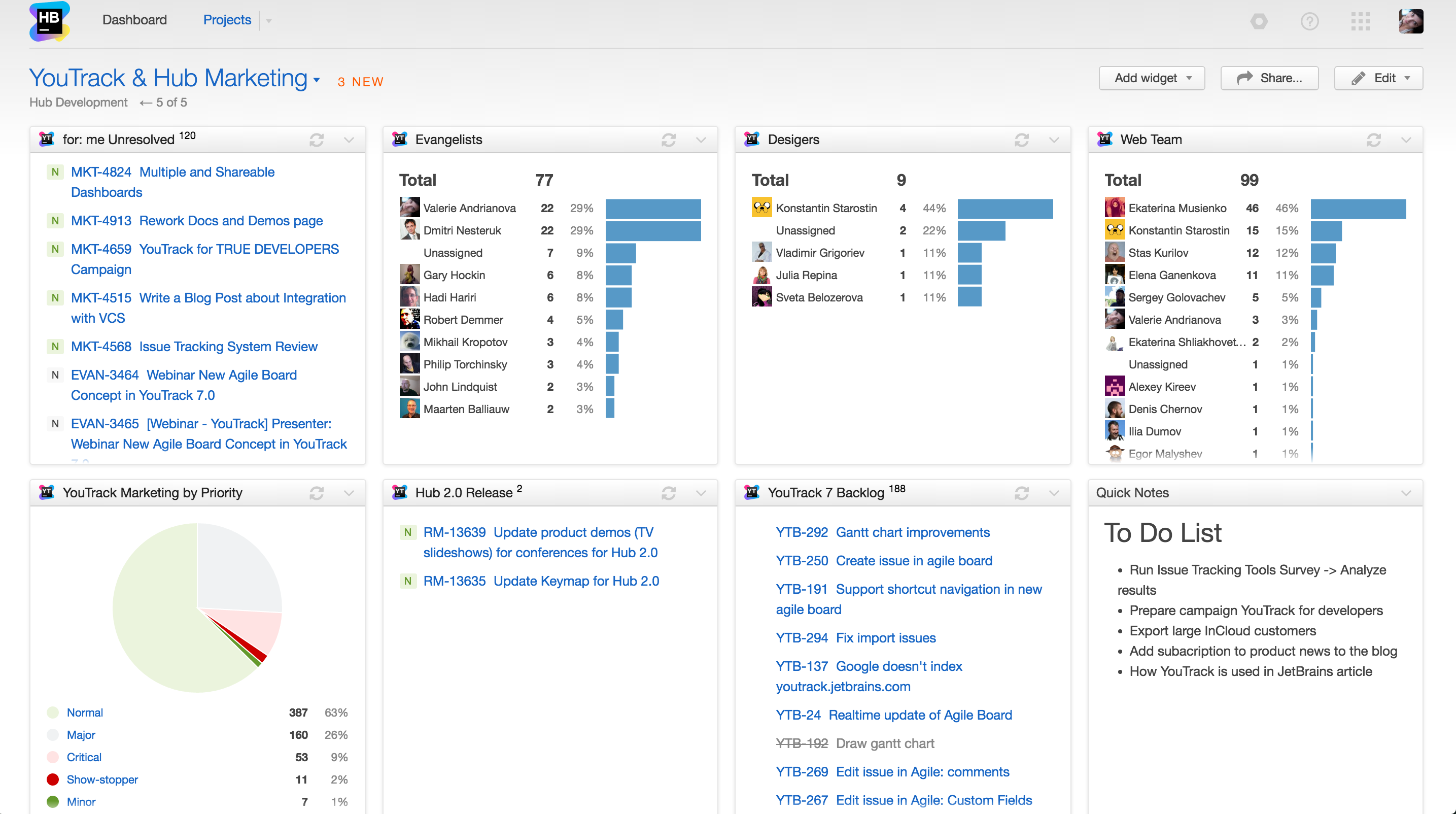
Task: Open RM-13635 Update Keymap for Hub 2.0
Action: click(541, 581)
